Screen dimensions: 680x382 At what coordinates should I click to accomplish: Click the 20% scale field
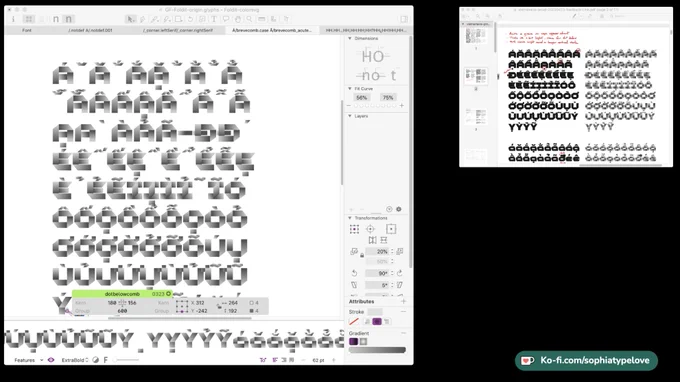377,251
